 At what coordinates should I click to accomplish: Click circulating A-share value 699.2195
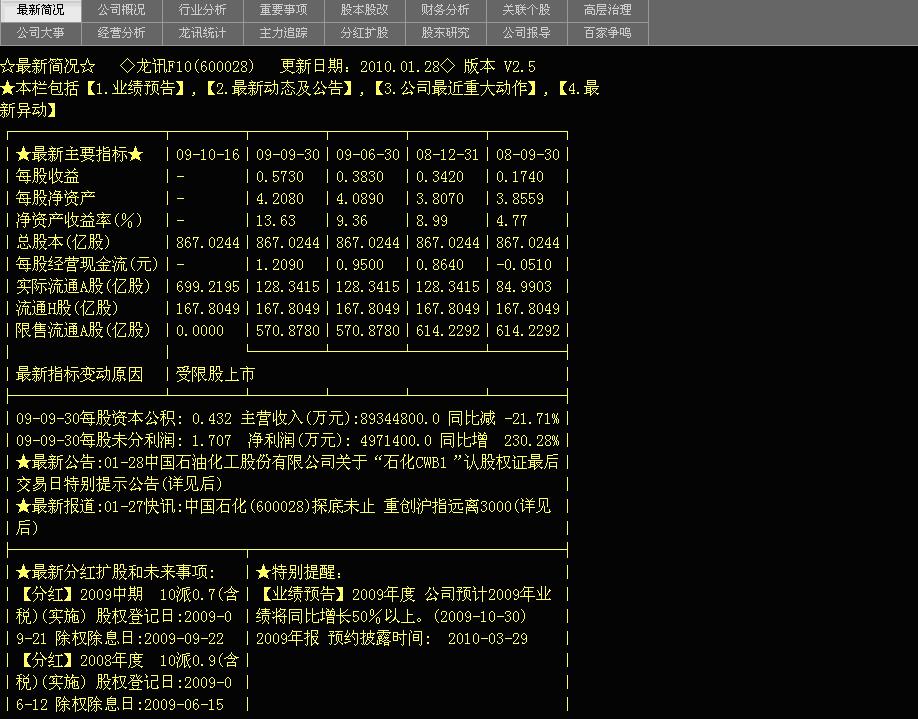tap(208, 287)
